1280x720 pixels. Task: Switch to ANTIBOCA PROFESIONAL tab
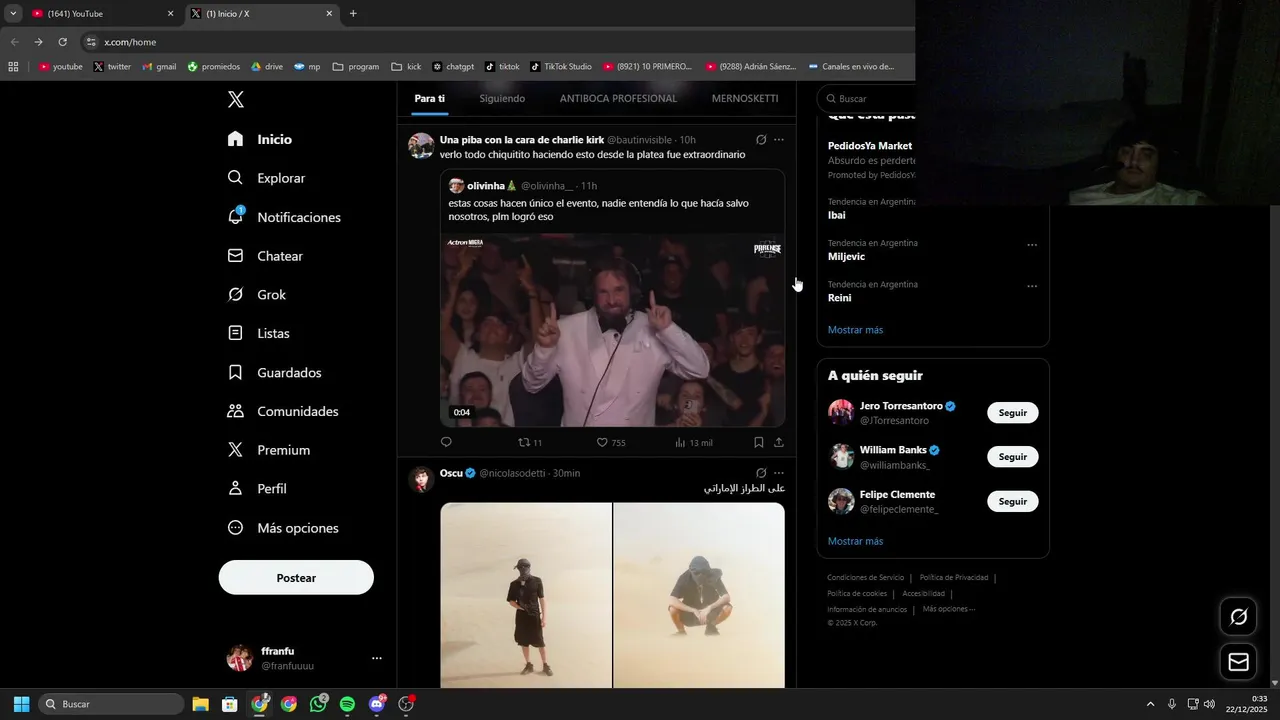618,98
